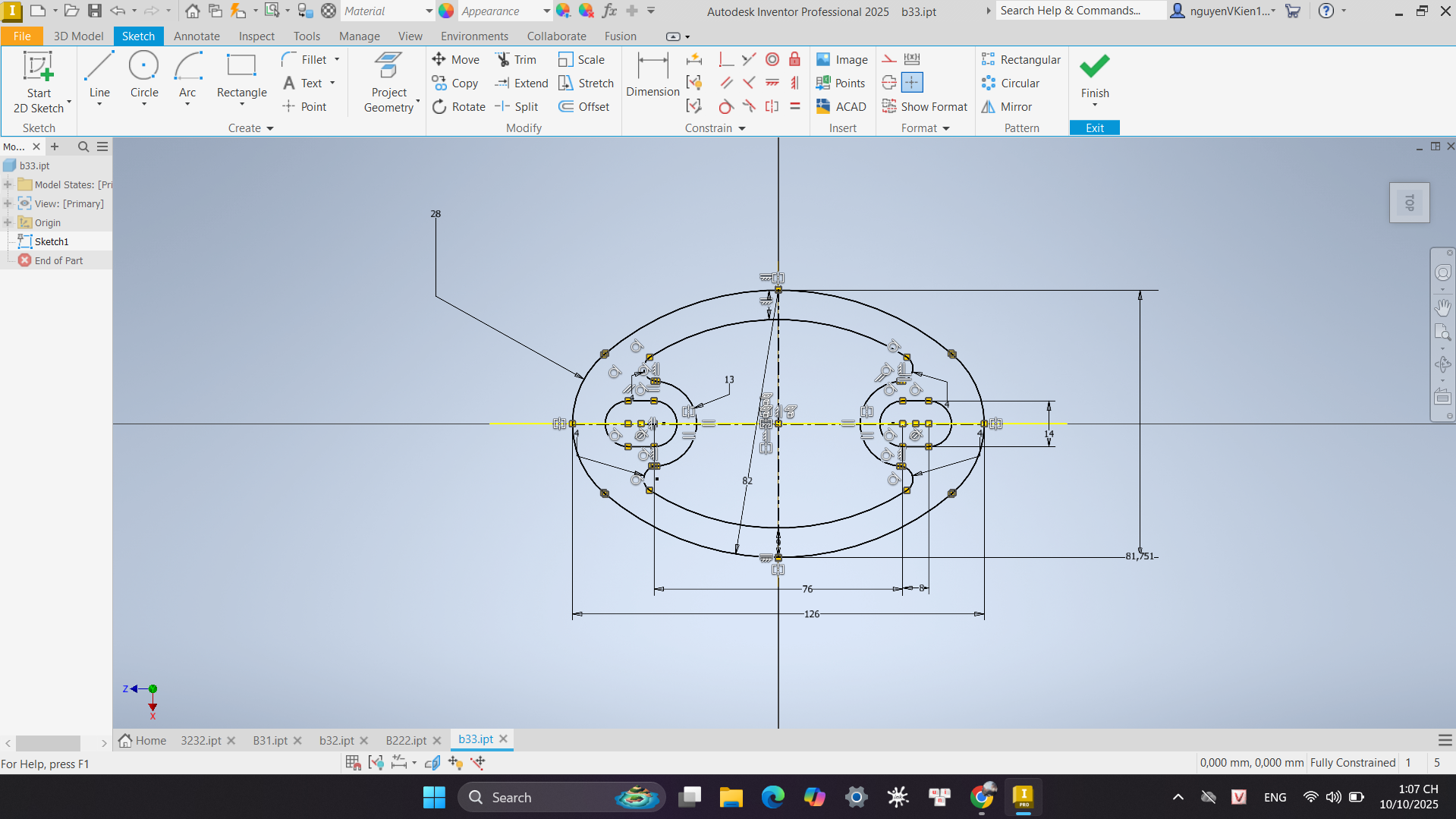Expand the Origin folder in browser

pyautogui.click(x=8, y=222)
